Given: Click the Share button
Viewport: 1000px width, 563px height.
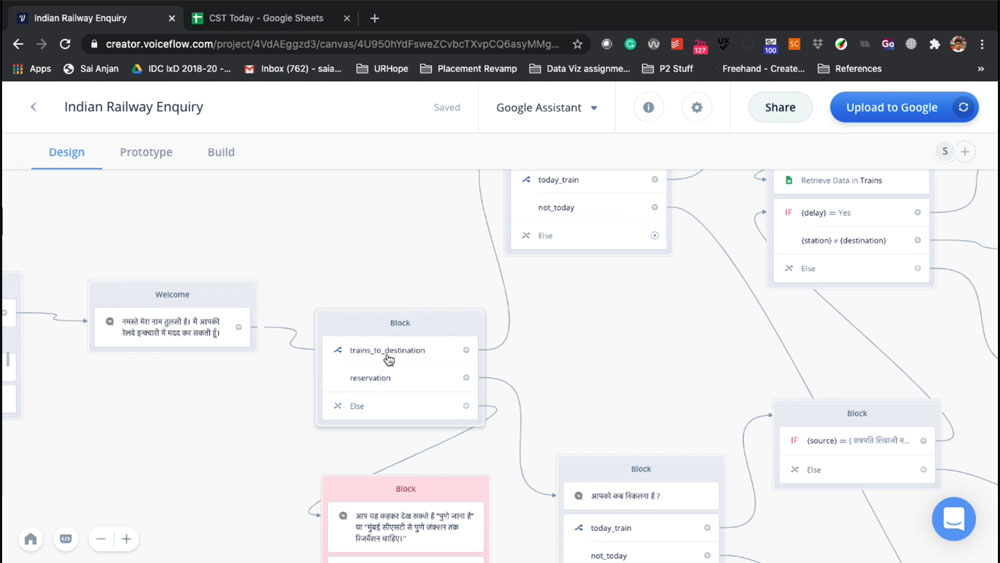Looking at the screenshot, I should [780, 108].
